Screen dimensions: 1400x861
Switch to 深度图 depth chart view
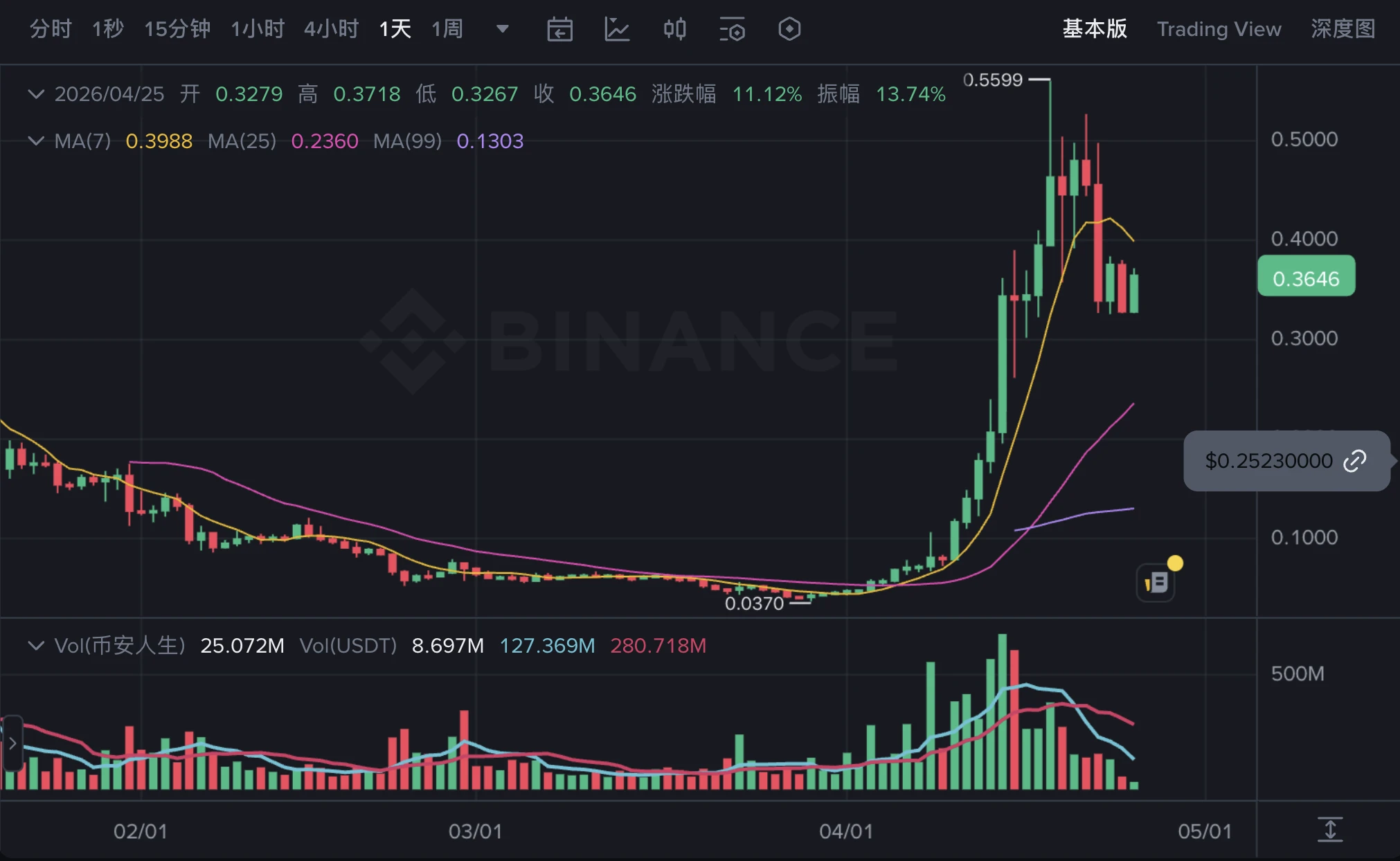click(x=1341, y=29)
